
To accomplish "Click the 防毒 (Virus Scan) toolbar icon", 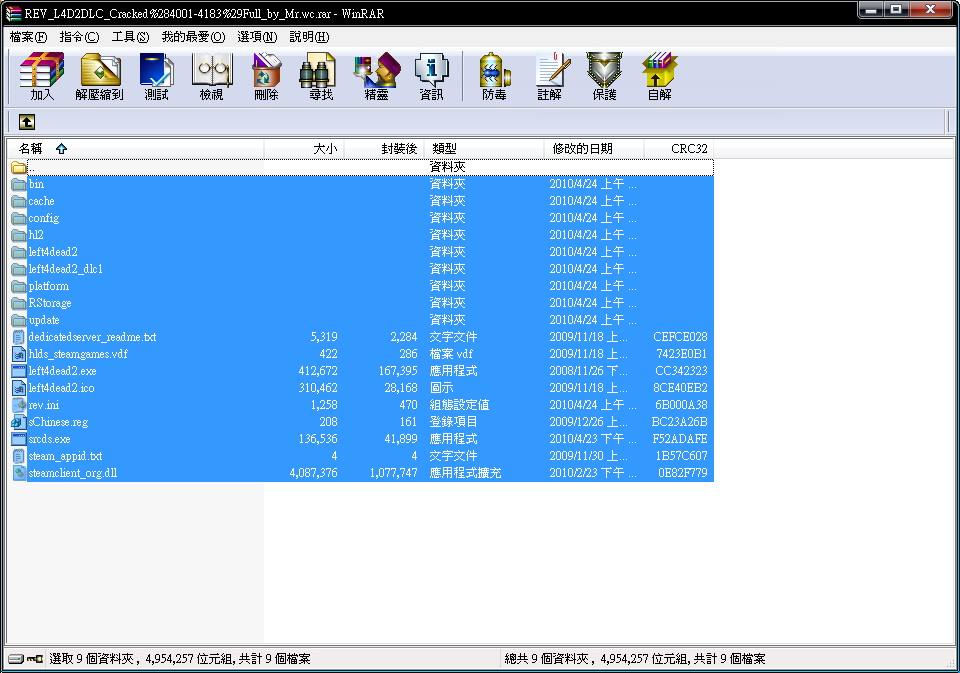I will tap(495, 77).
